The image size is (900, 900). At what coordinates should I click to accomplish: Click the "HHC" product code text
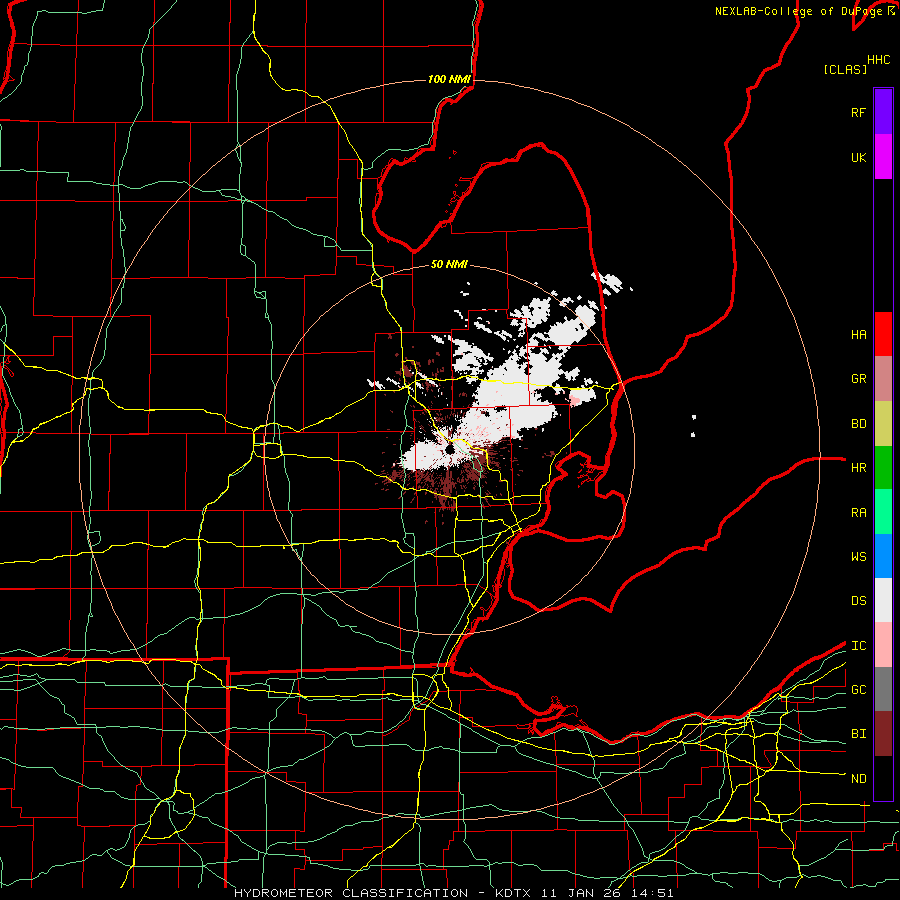[878, 60]
